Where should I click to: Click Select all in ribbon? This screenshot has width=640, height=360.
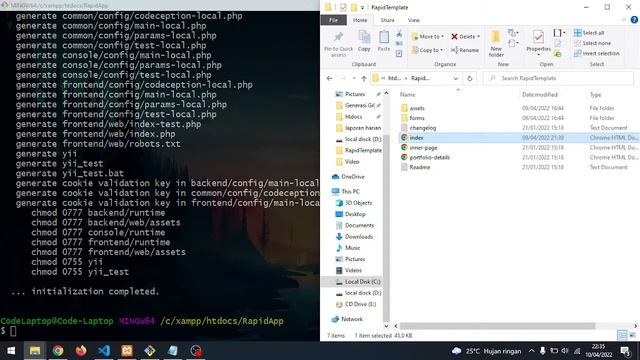tap(589, 33)
